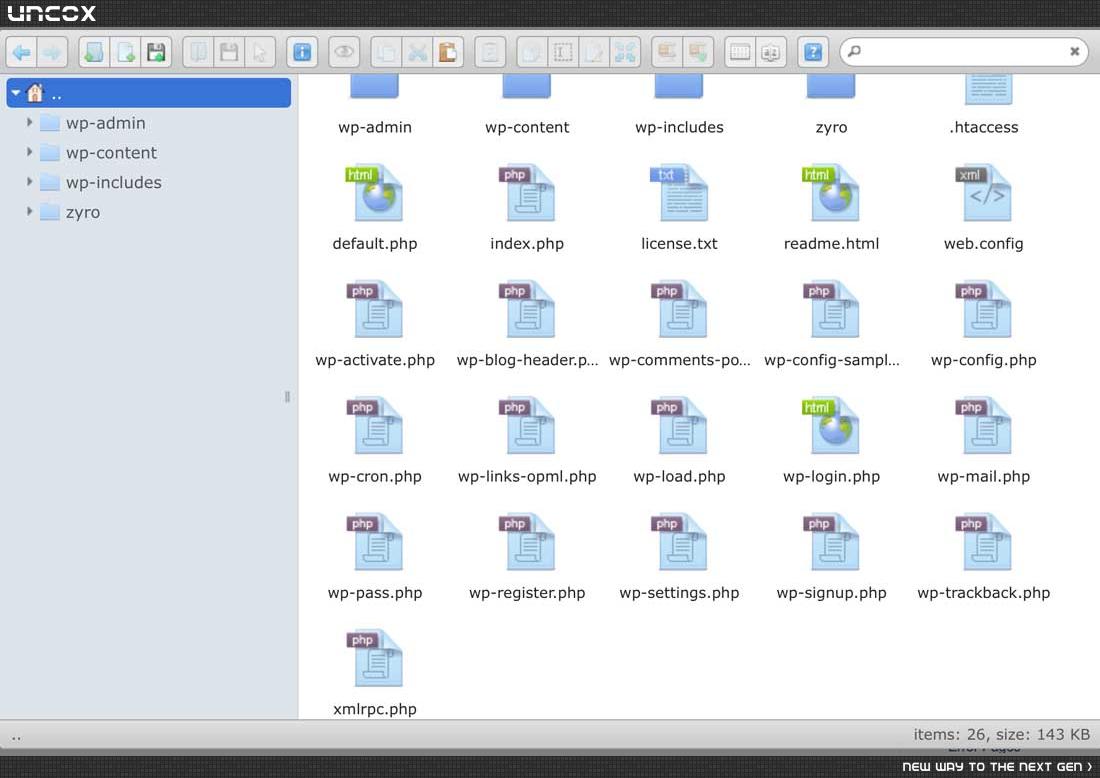1100x778 pixels.
Task: Click the zyro folder name in grid
Action: (831, 127)
